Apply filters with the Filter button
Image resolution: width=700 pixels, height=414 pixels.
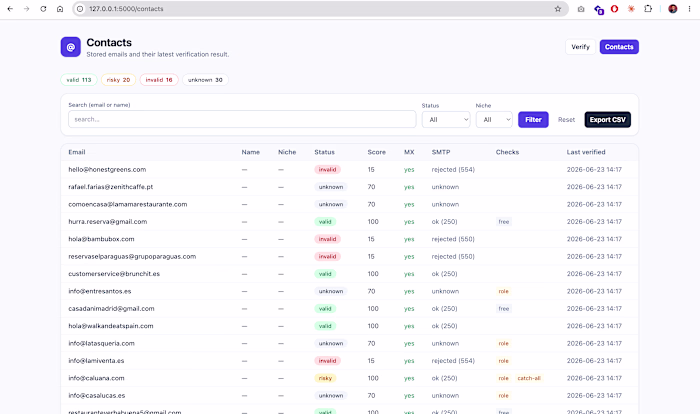(533, 120)
